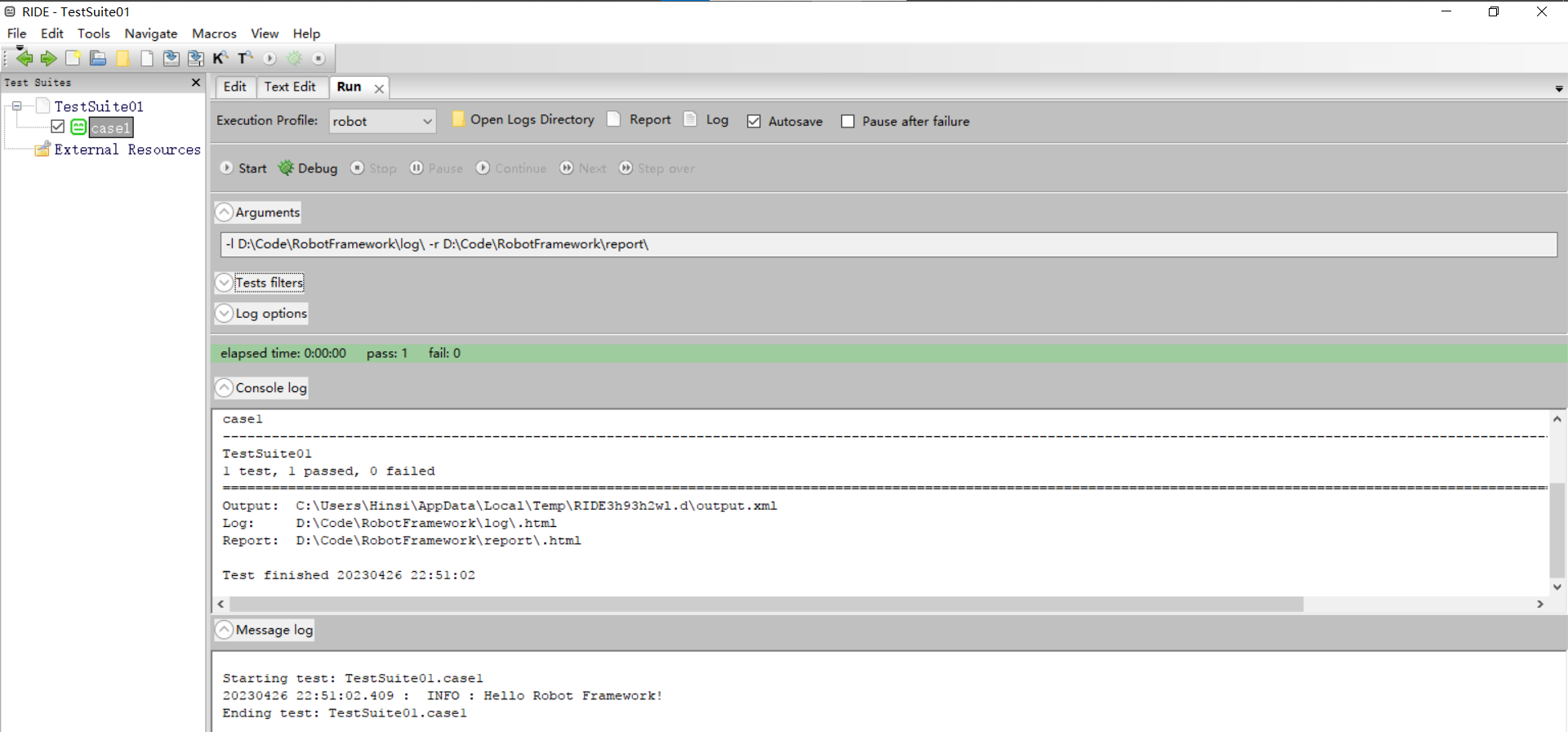Click the console log scroll-down arrow
Image resolution: width=1568 pixels, height=732 pixels.
coord(1557,587)
